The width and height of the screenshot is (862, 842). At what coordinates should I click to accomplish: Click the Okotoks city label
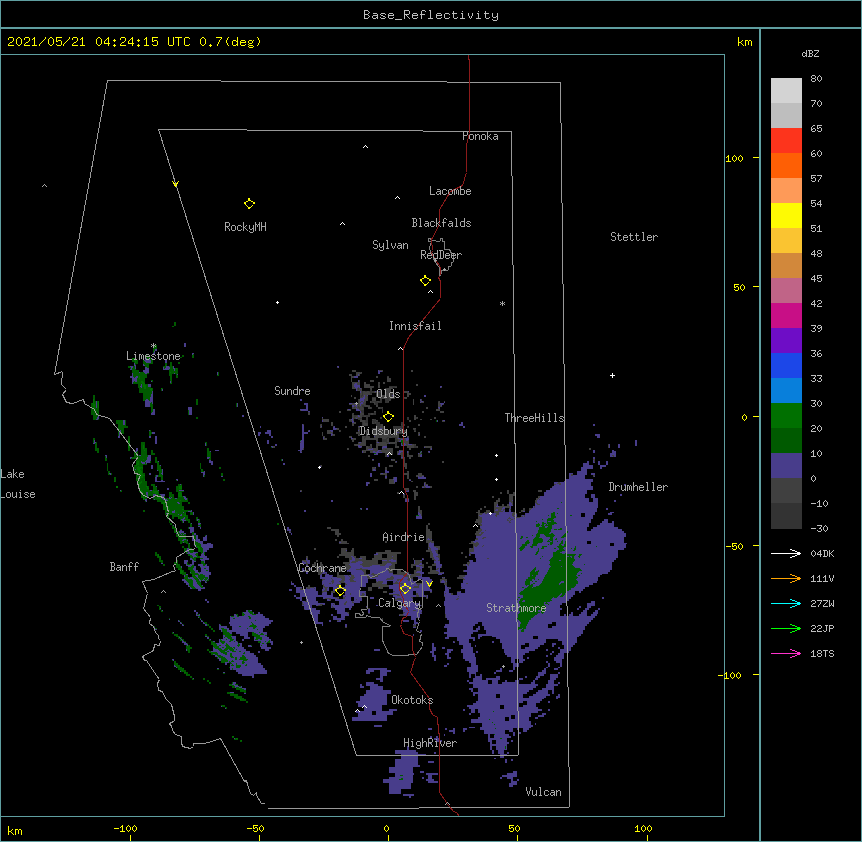tap(412, 700)
